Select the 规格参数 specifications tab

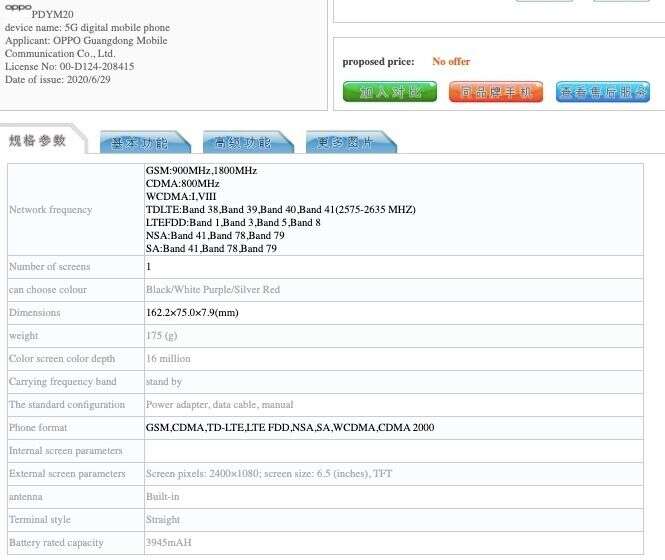(x=39, y=141)
